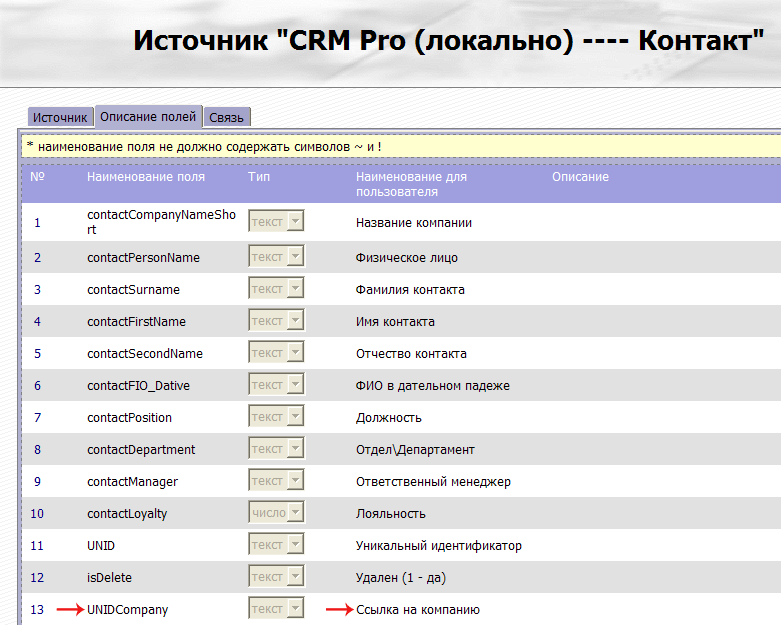
Task: Open type dropdown for contactPosition
Action: [276, 416]
